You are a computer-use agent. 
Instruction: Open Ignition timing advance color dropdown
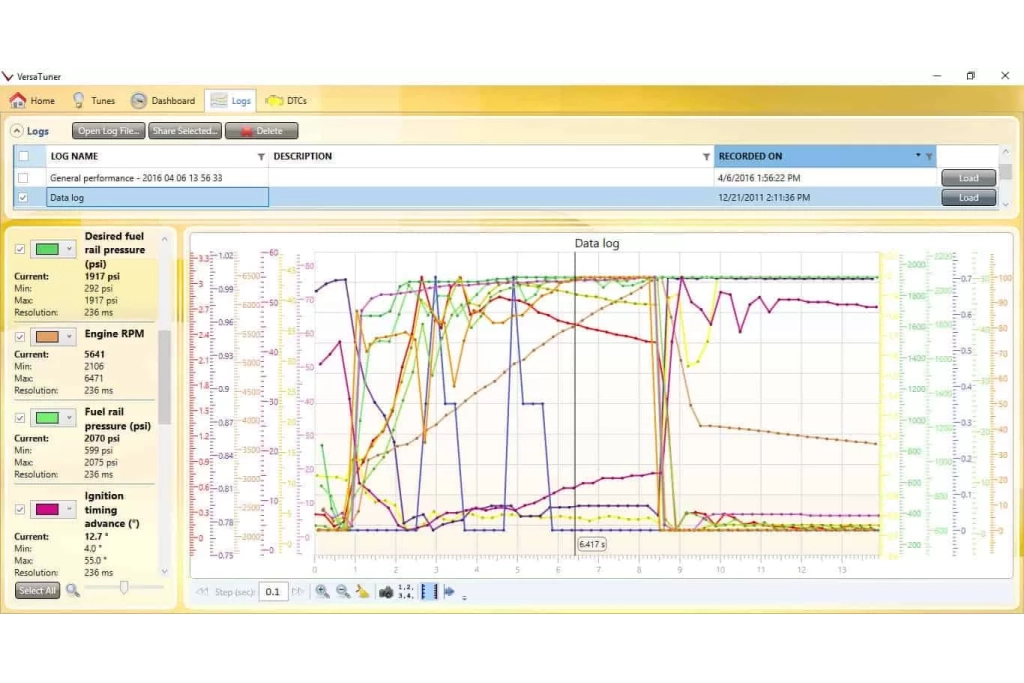69,510
